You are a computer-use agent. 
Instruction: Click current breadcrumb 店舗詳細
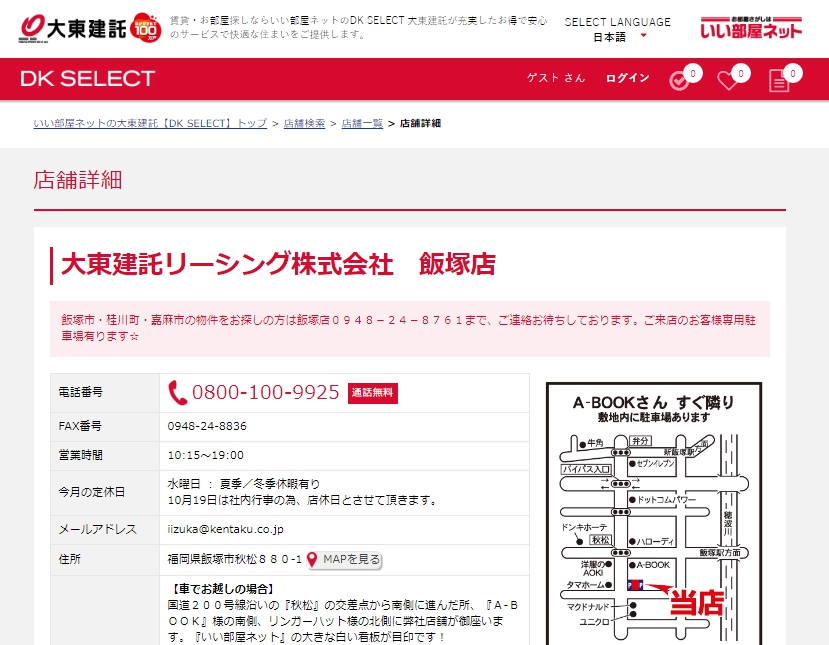pyautogui.click(x=420, y=123)
